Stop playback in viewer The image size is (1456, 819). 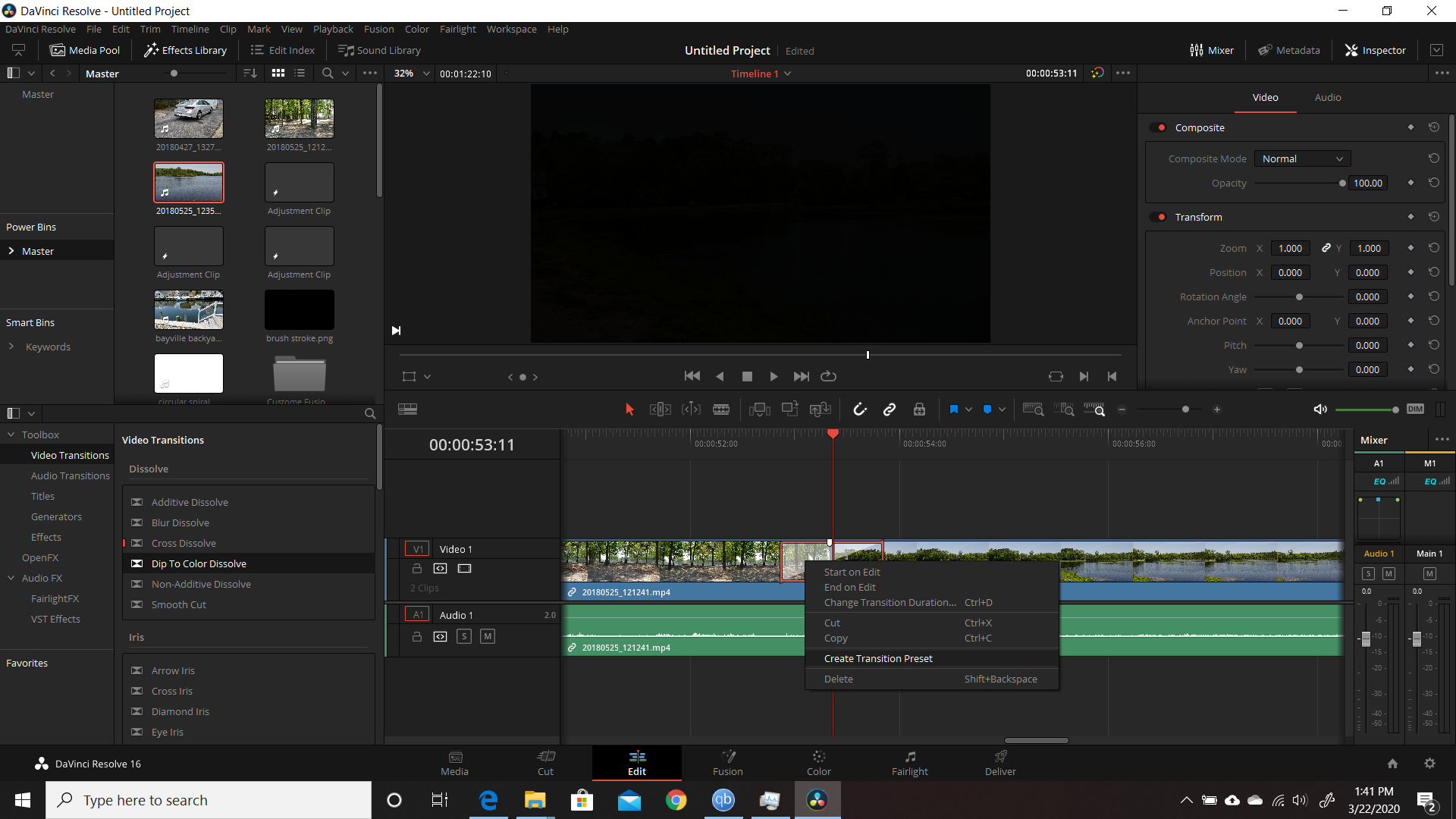pos(747,376)
